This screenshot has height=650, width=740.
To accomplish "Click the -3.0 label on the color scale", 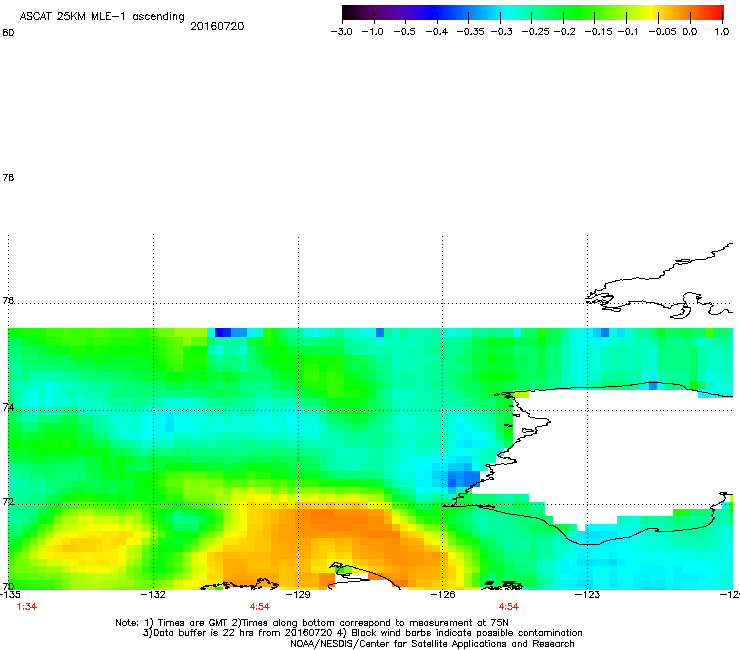I will [341, 32].
